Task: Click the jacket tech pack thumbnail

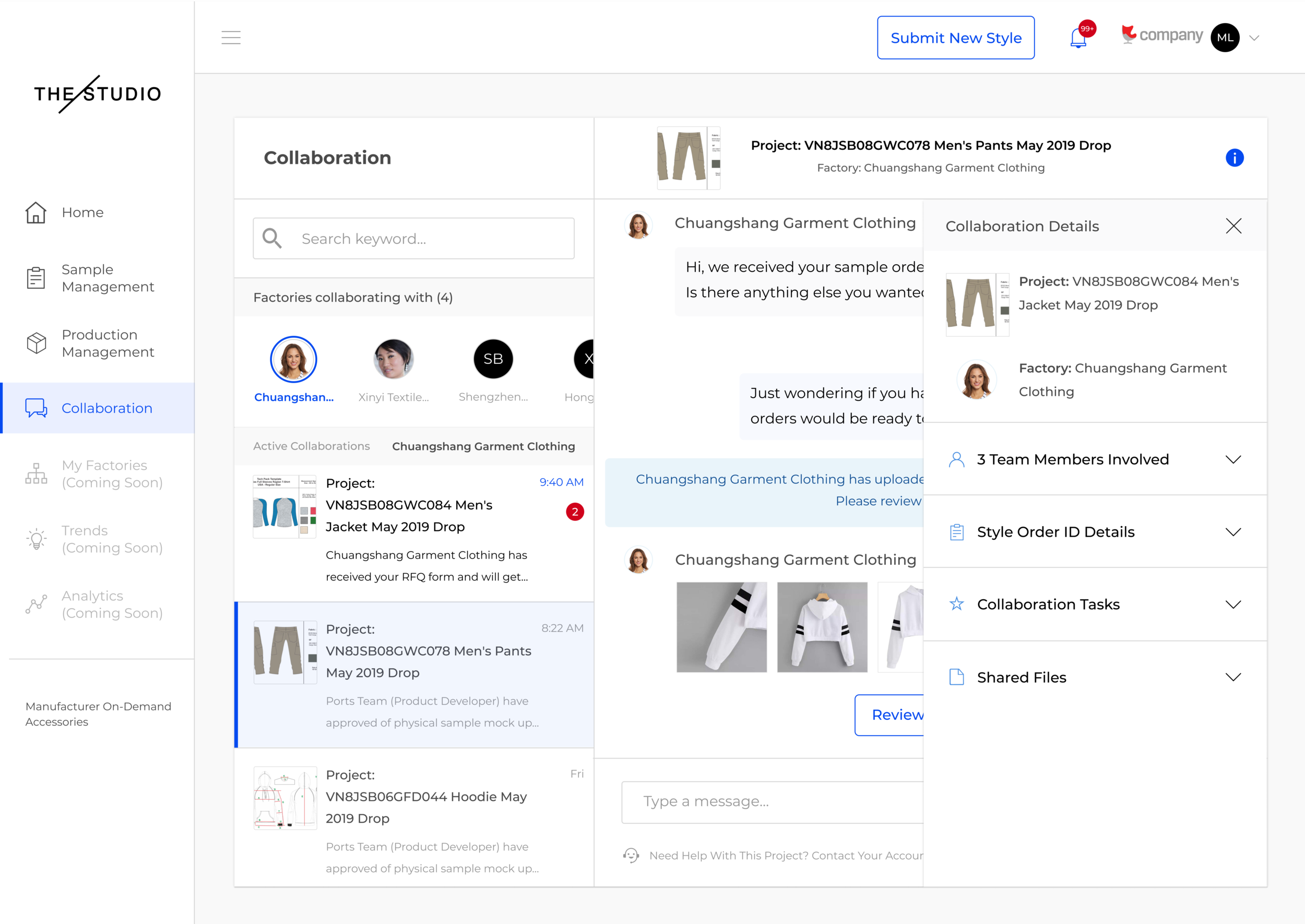Action: coord(284,506)
